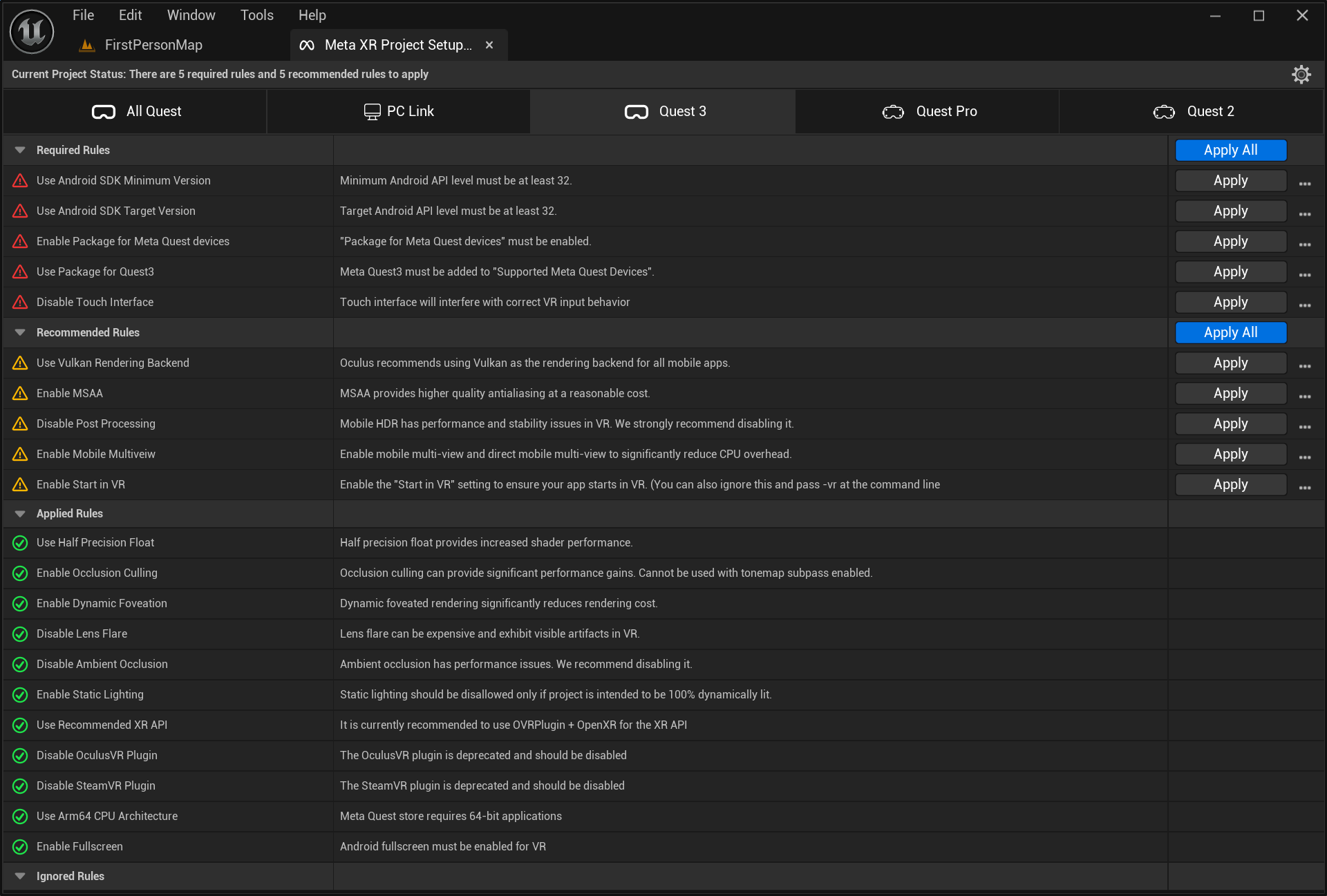Click the Quest Pro headset icon

coord(892,111)
